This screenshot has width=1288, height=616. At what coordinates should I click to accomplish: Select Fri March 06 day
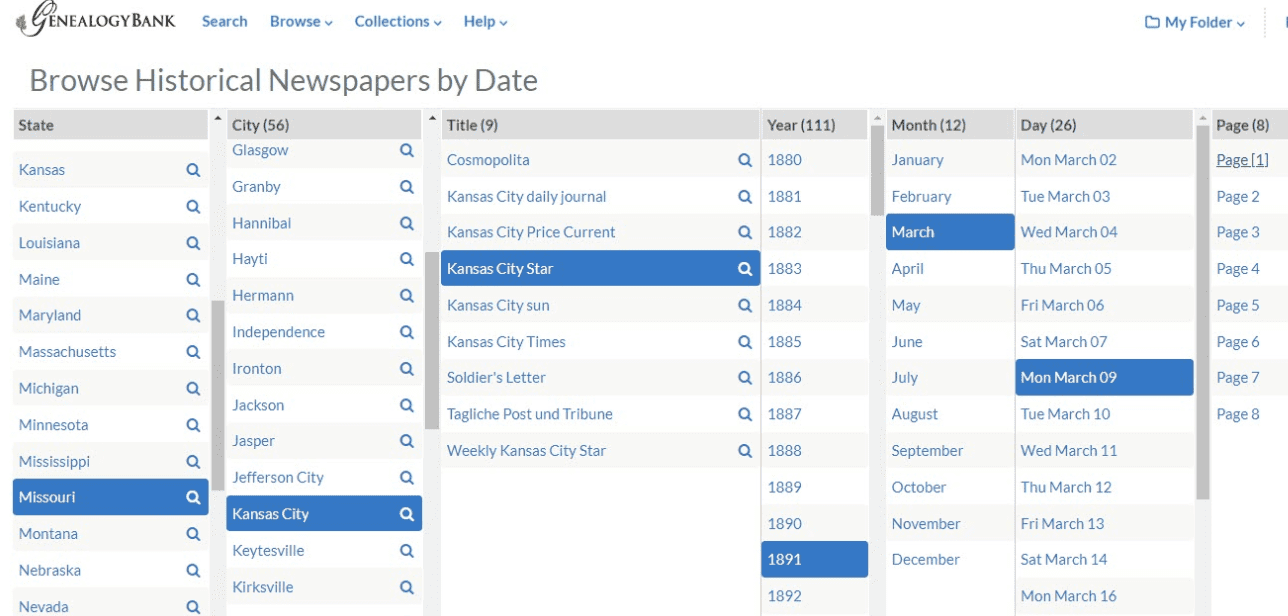tap(1062, 305)
